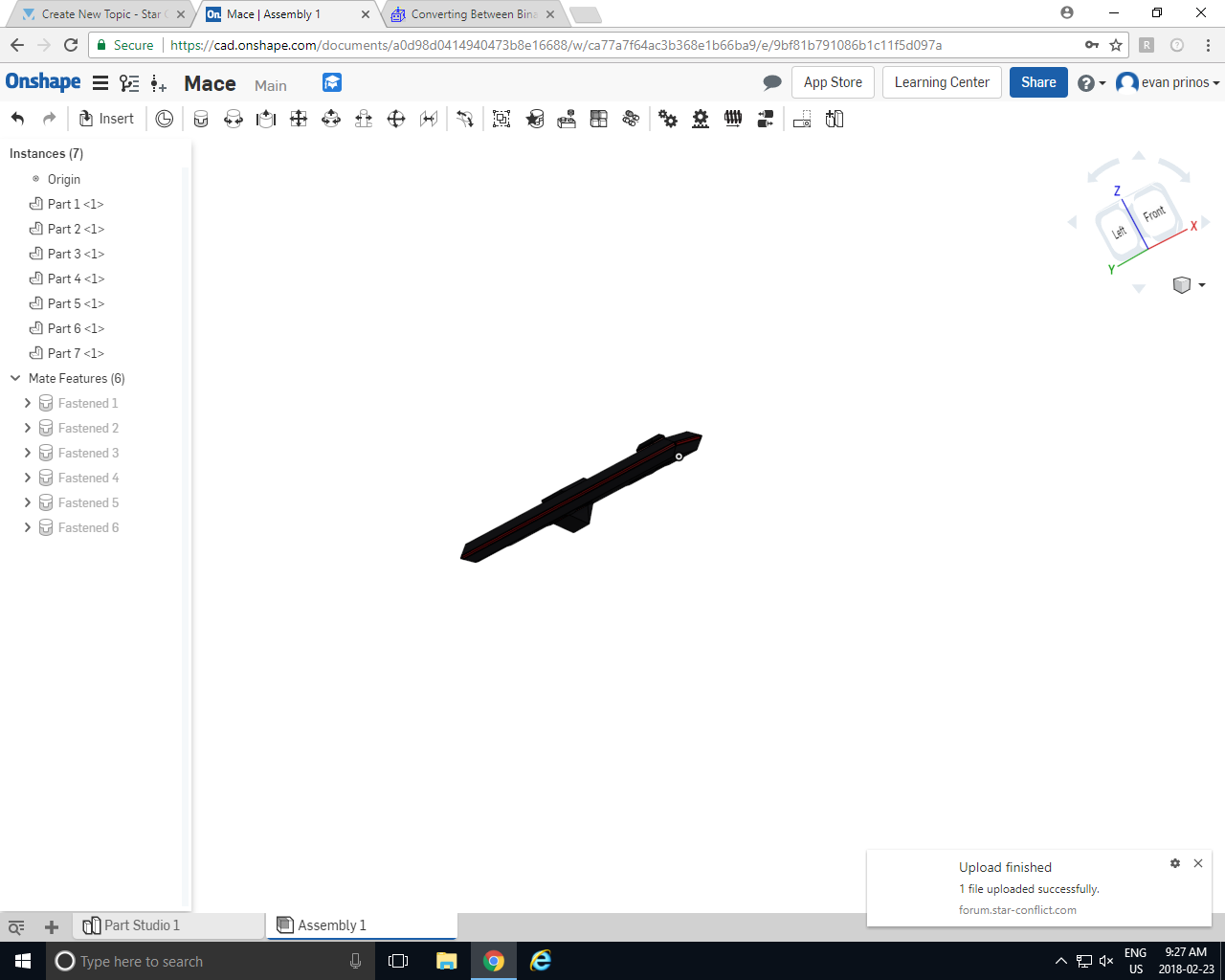Screen dimensions: 1225x980
Task: Open the Onshape document menu
Action: 100,82
